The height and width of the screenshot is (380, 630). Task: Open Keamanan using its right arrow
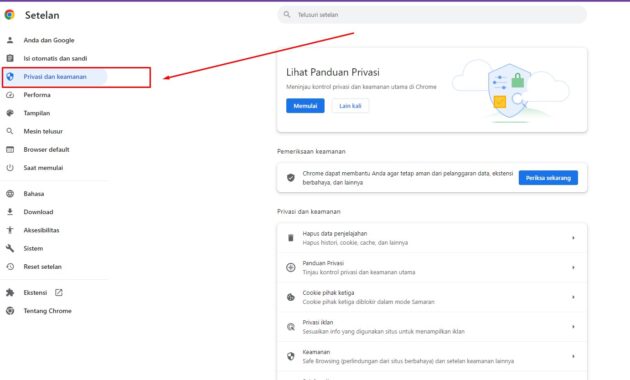click(x=573, y=356)
